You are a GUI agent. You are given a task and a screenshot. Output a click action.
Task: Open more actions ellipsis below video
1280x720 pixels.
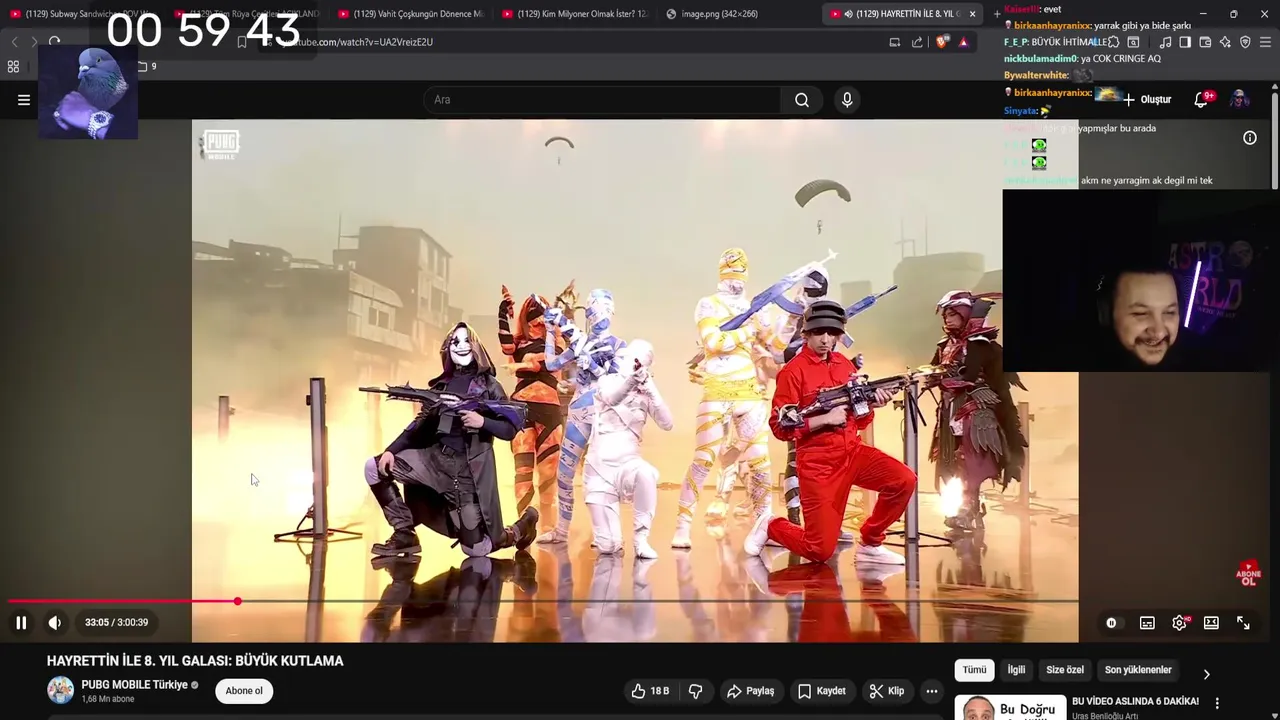tap(932, 691)
